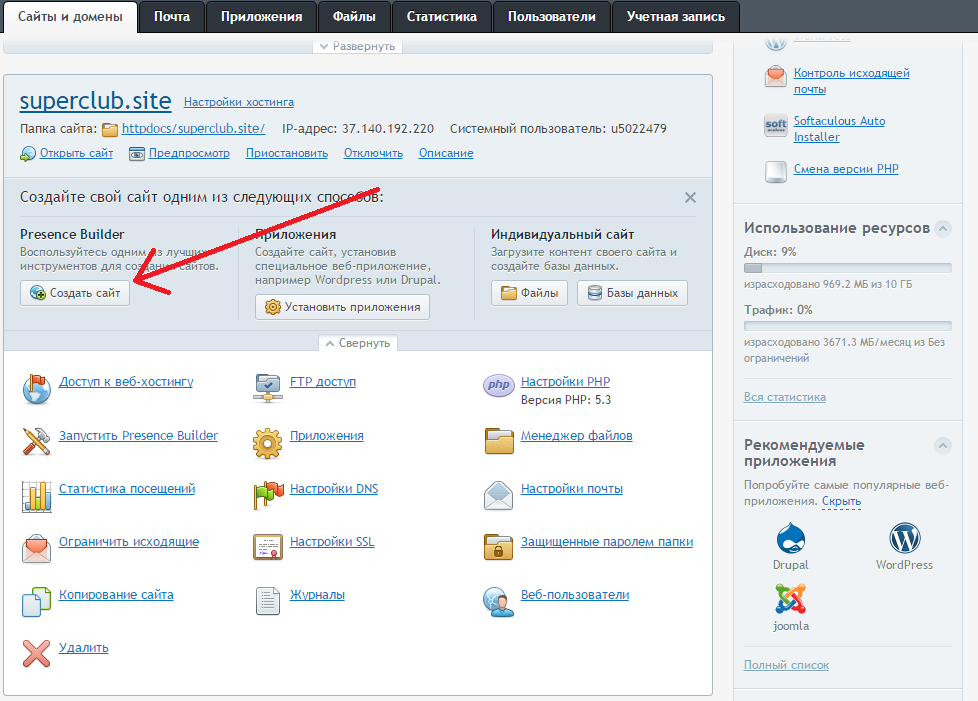
Task: Click the Установить приложения button
Action: (x=342, y=307)
